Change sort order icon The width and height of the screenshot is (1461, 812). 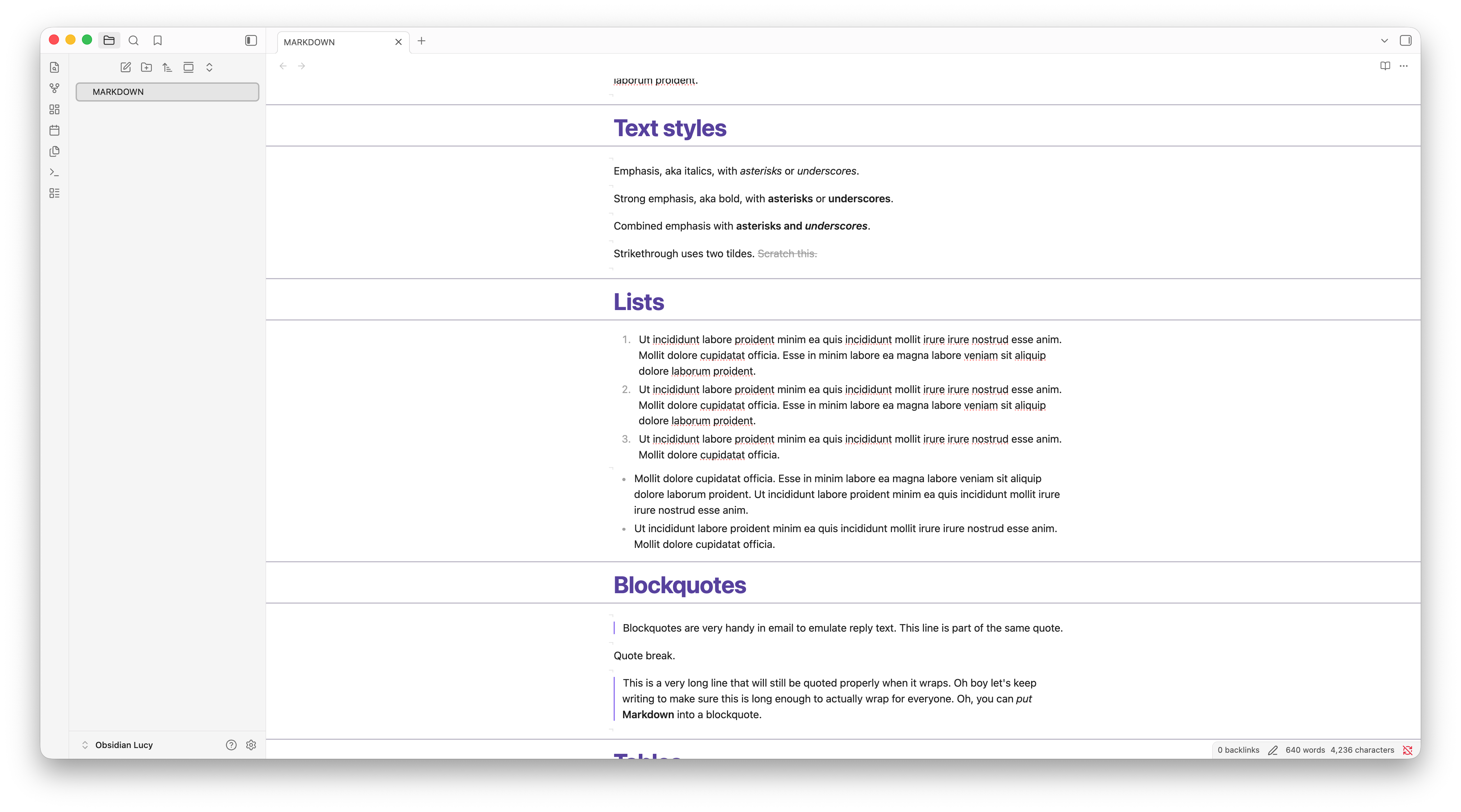pos(167,68)
